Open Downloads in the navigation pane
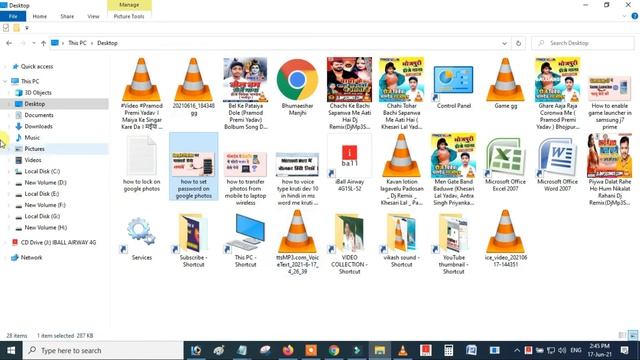 [x=38, y=127]
